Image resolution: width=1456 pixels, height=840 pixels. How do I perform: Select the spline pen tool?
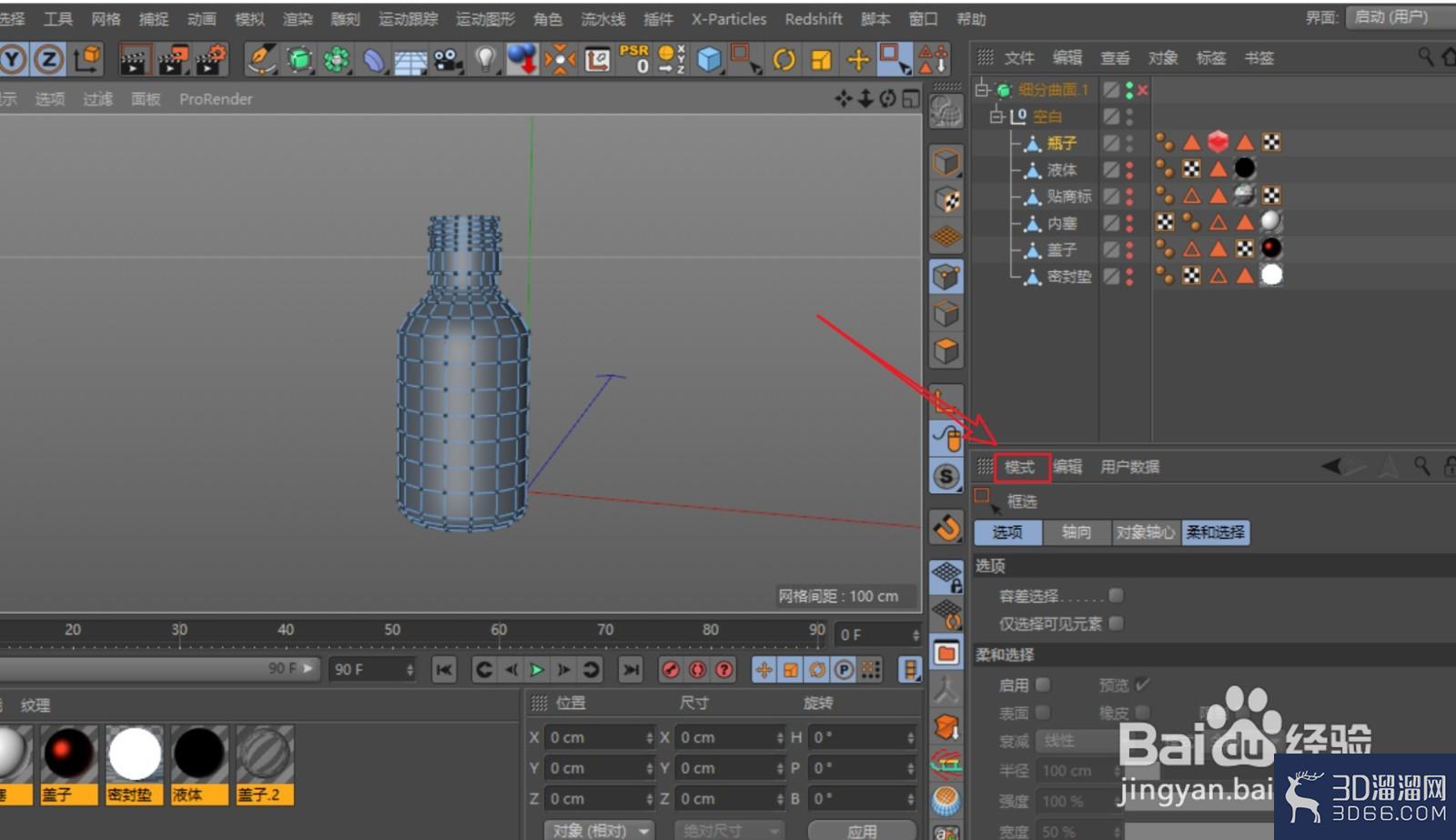[261, 60]
